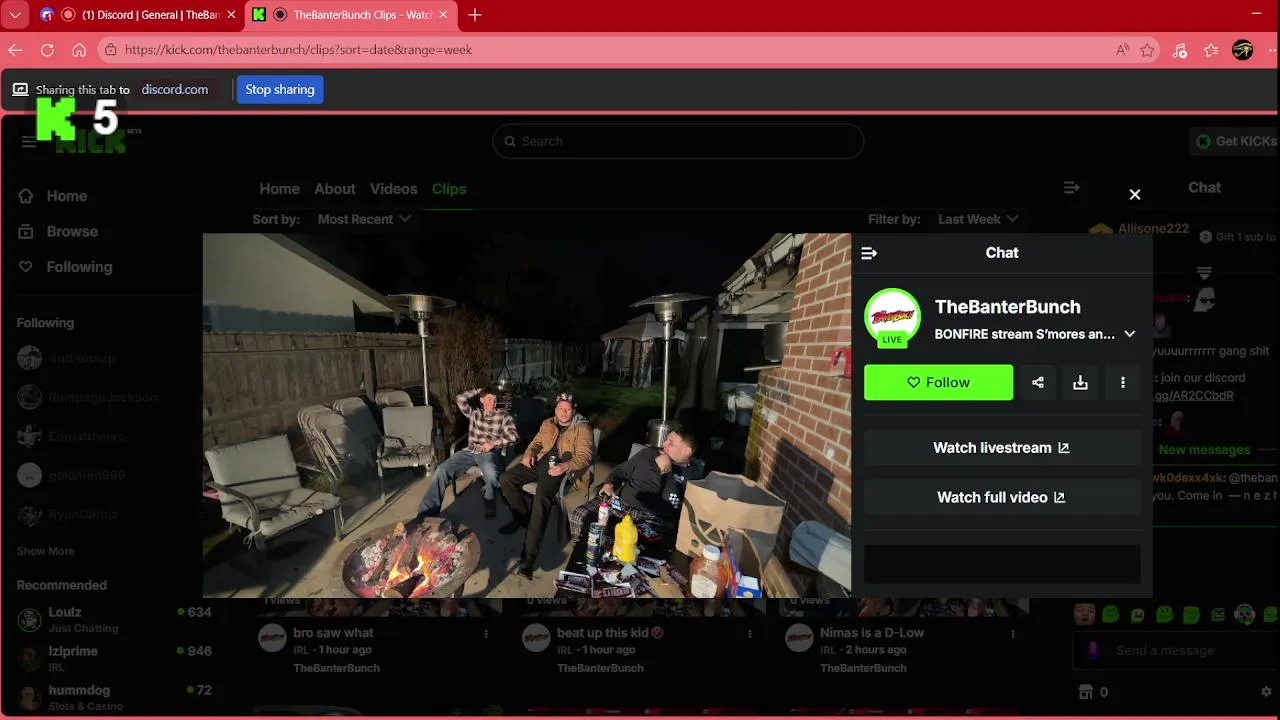This screenshot has width=1280, height=720.
Task: Open browser home page icon
Action: [79, 50]
